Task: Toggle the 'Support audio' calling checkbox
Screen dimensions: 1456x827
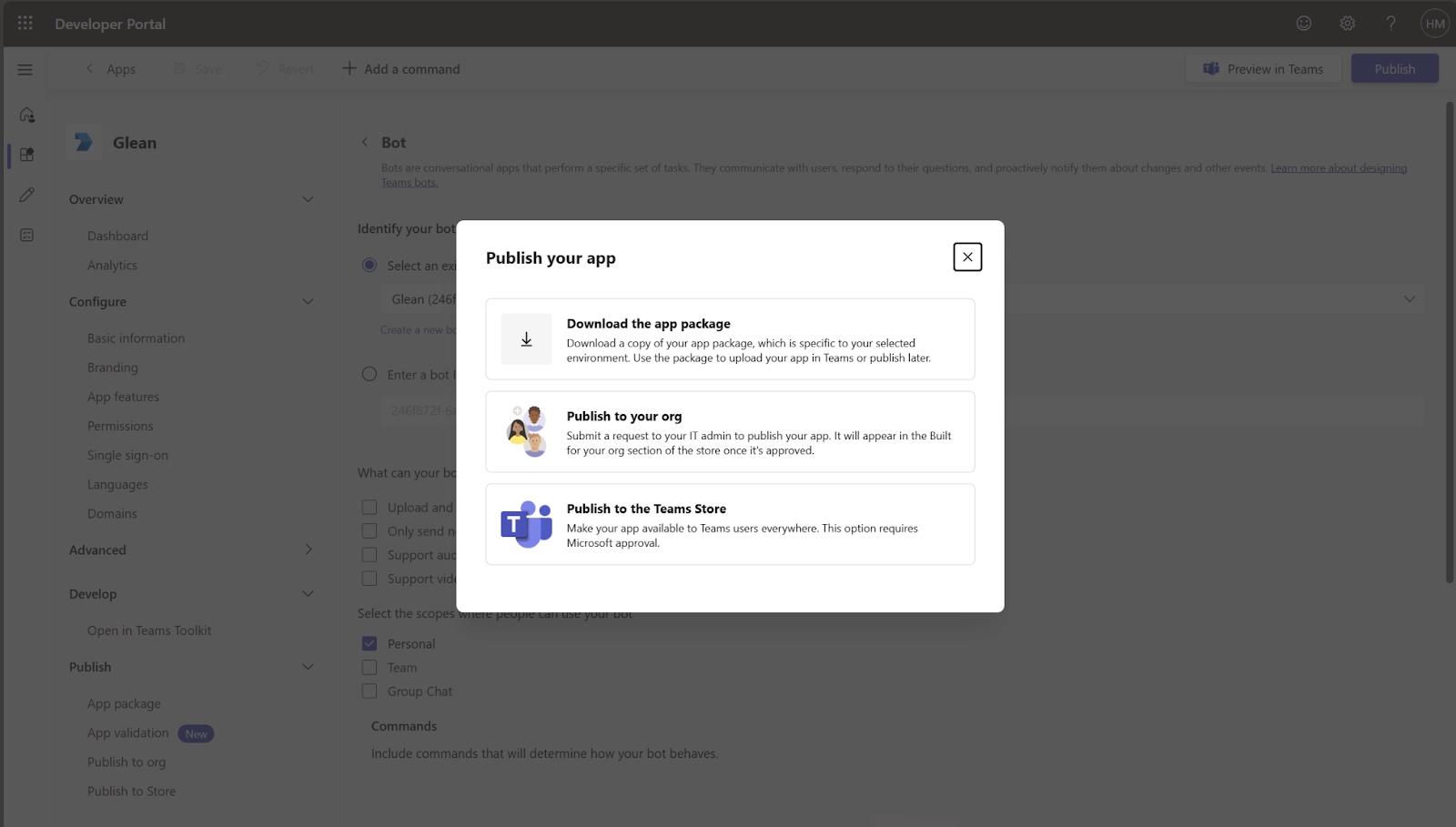Action: pos(369,555)
